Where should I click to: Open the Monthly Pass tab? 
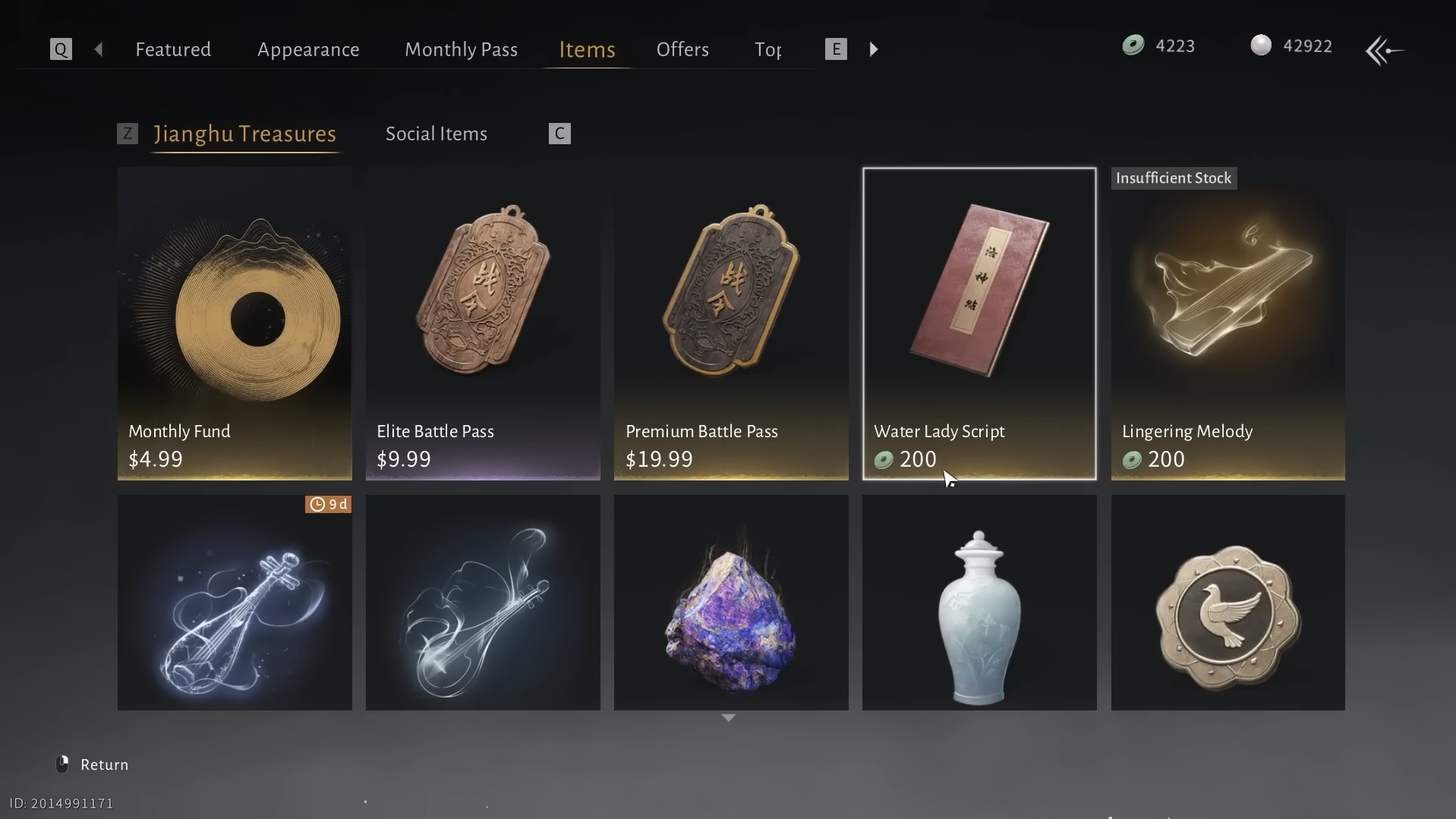click(461, 49)
